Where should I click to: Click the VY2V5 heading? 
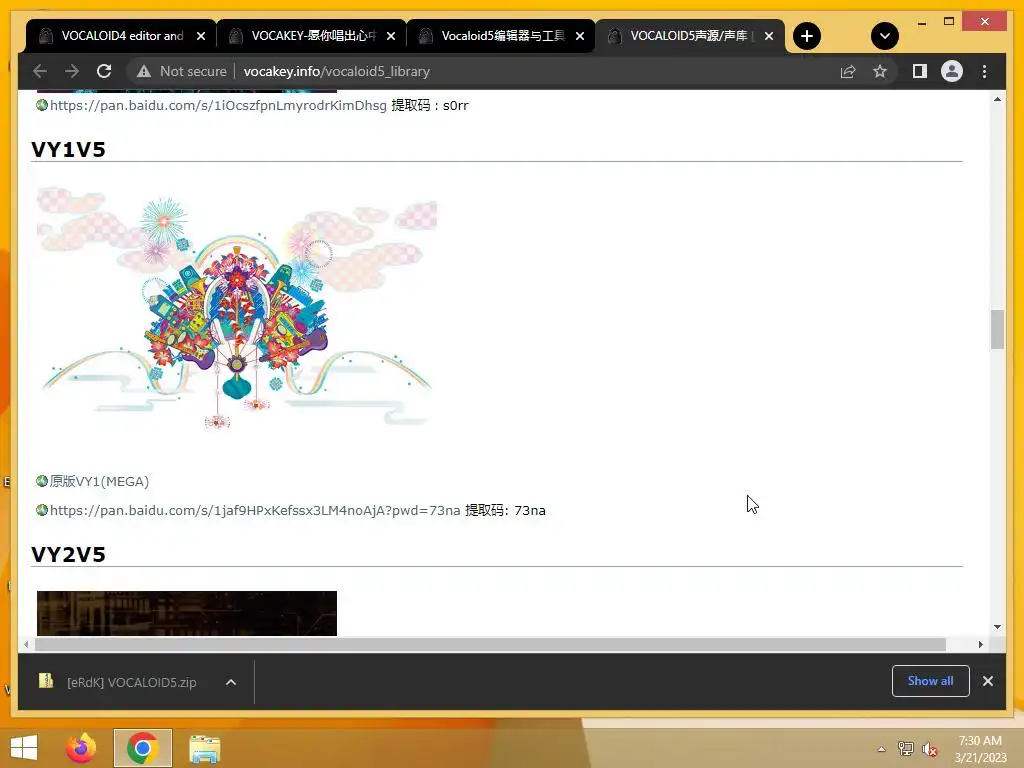(x=69, y=554)
